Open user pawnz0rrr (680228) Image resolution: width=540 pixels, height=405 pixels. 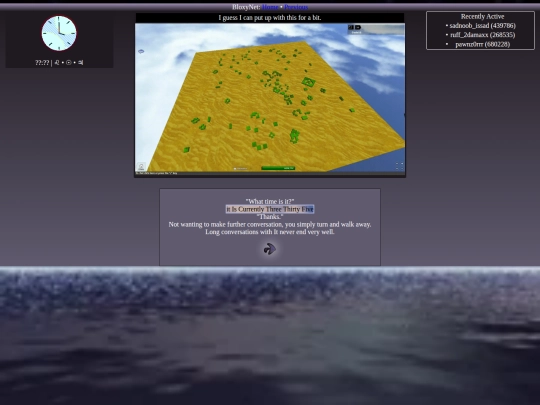[482, 44]
